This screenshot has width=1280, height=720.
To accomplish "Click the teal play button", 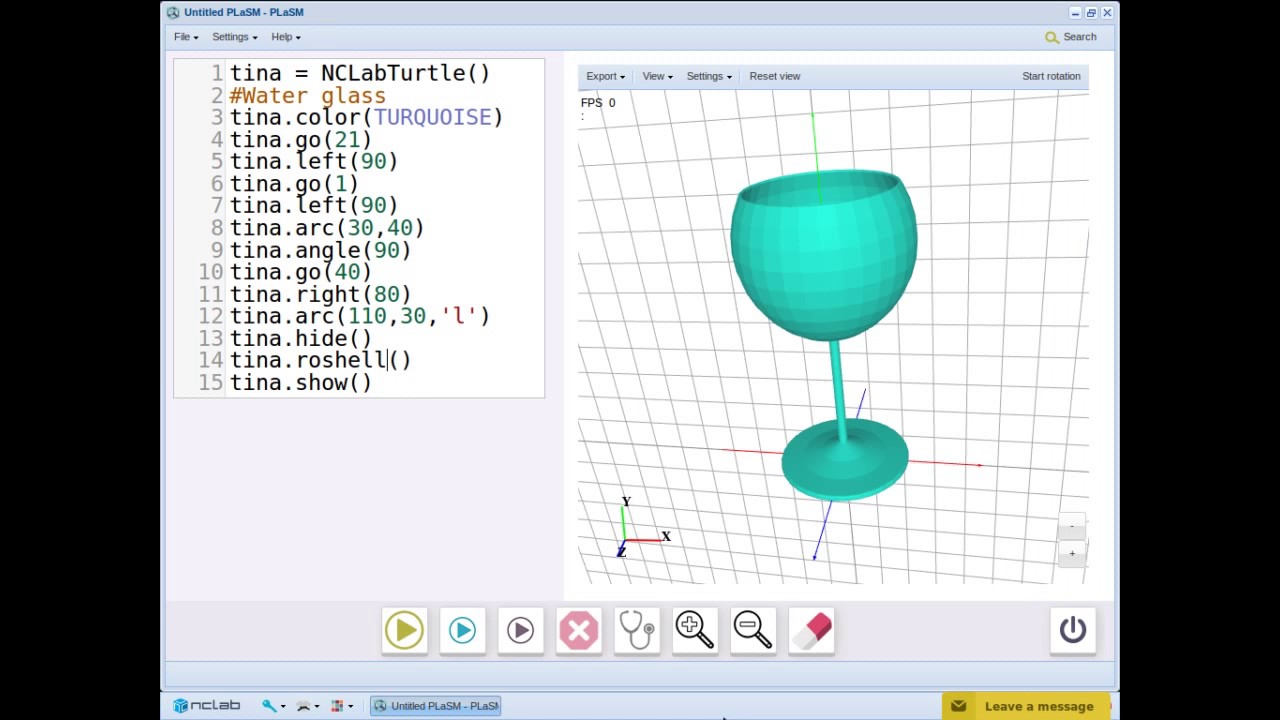I will click(x=462, y=630).
